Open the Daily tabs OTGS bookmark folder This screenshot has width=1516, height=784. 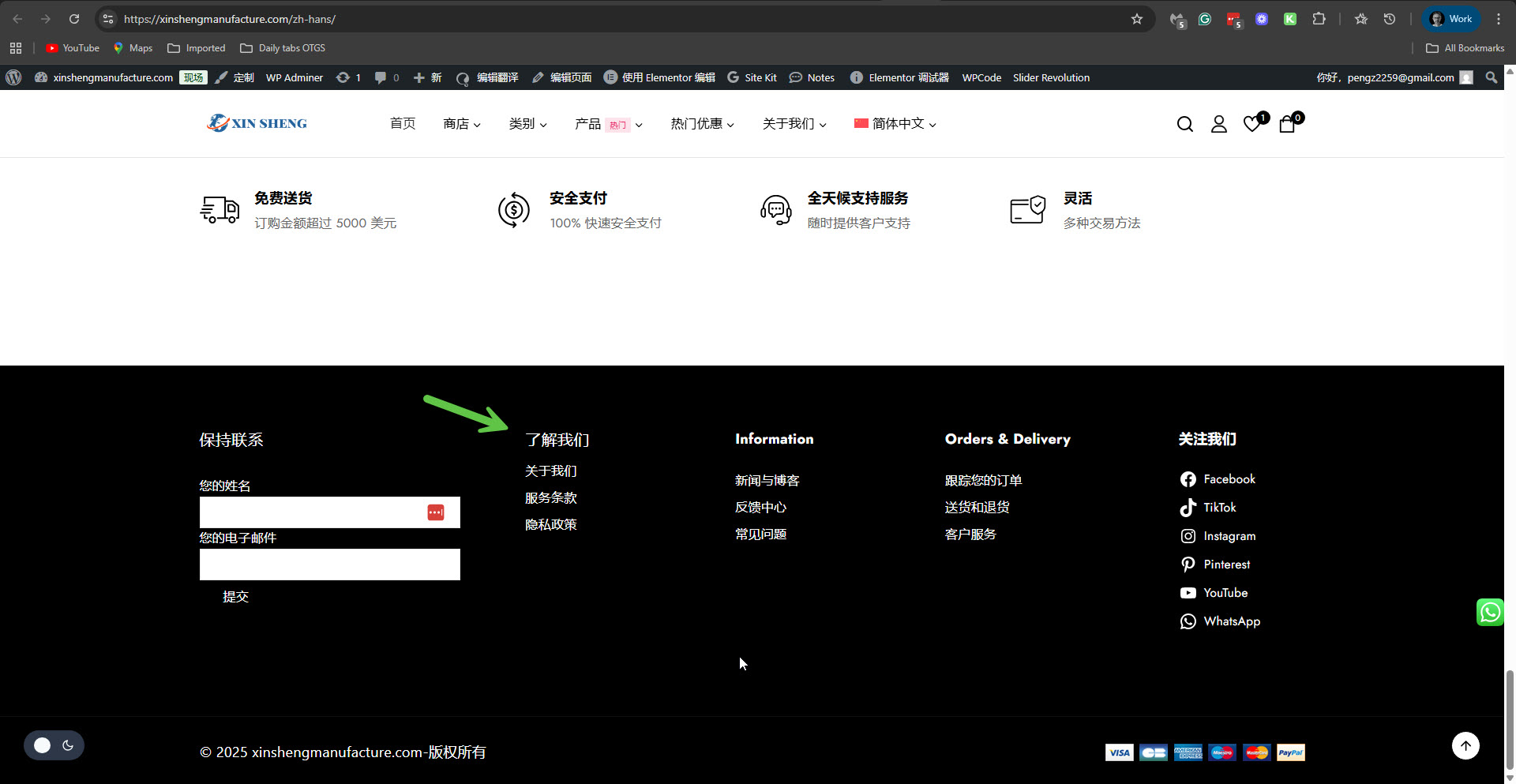(x=283, y=48)
